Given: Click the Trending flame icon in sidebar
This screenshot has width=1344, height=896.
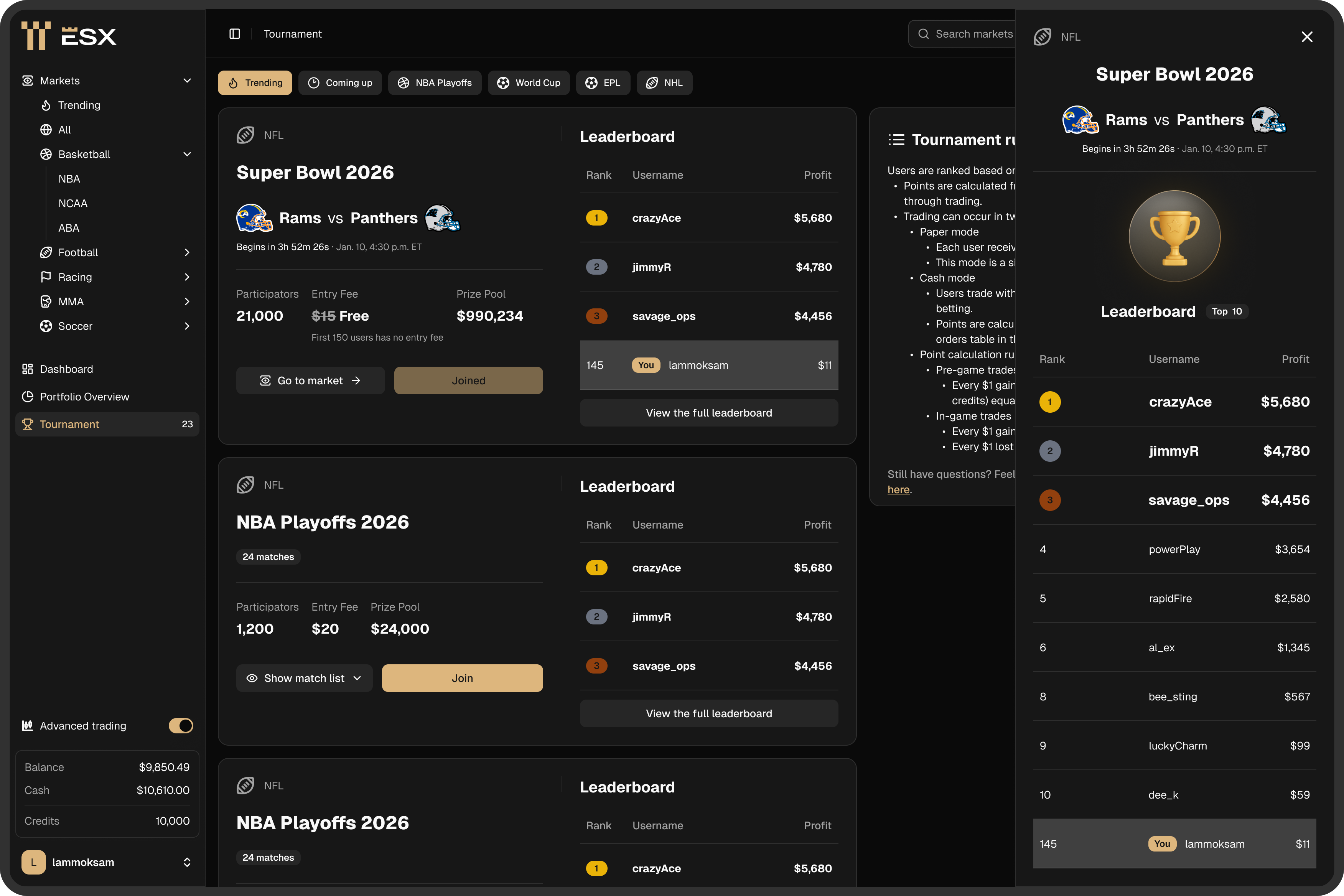Looking at the screenshot, I should [x=46, y=105].
